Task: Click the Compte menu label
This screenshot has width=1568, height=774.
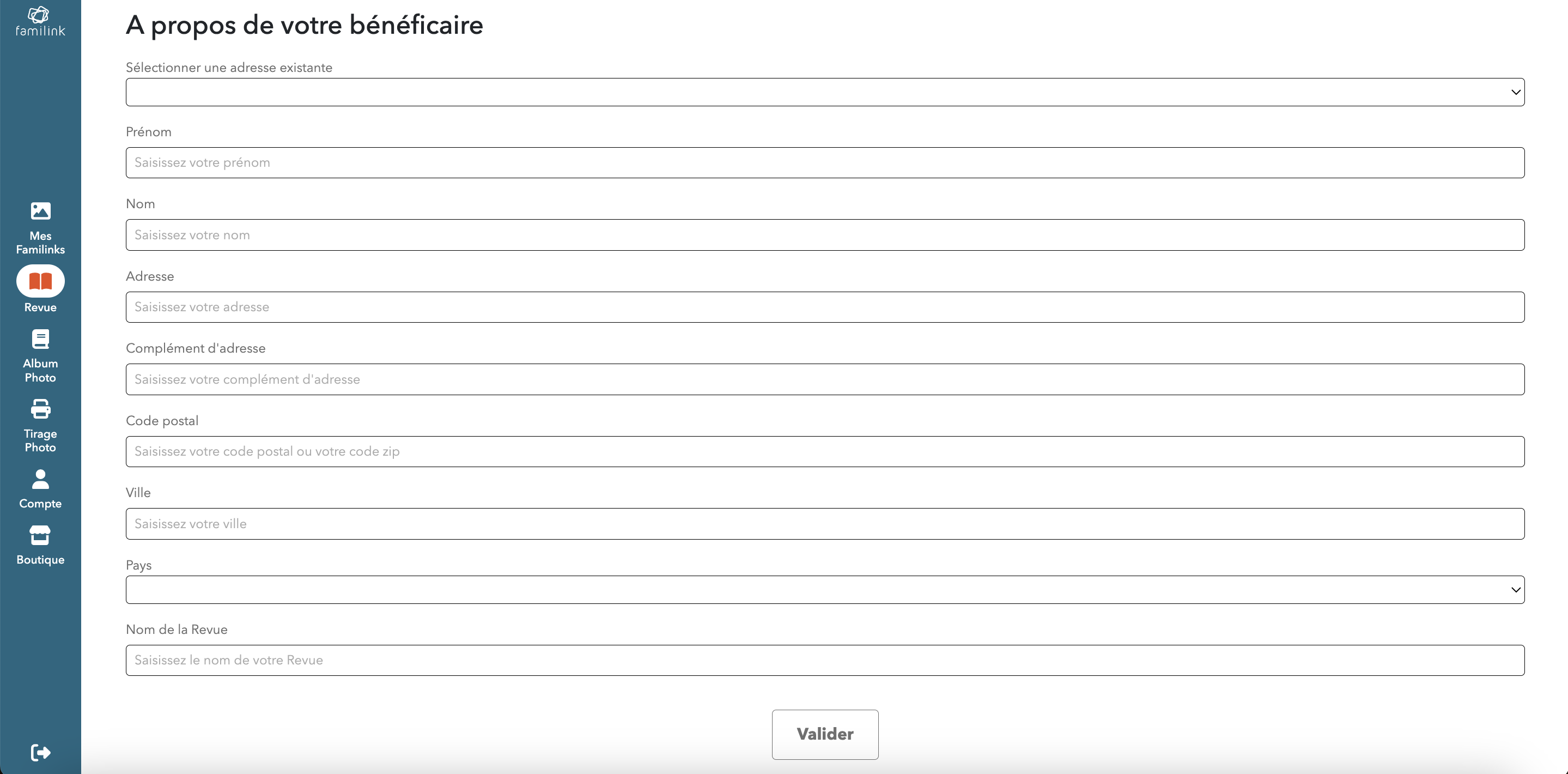Action: click(40, 504)
